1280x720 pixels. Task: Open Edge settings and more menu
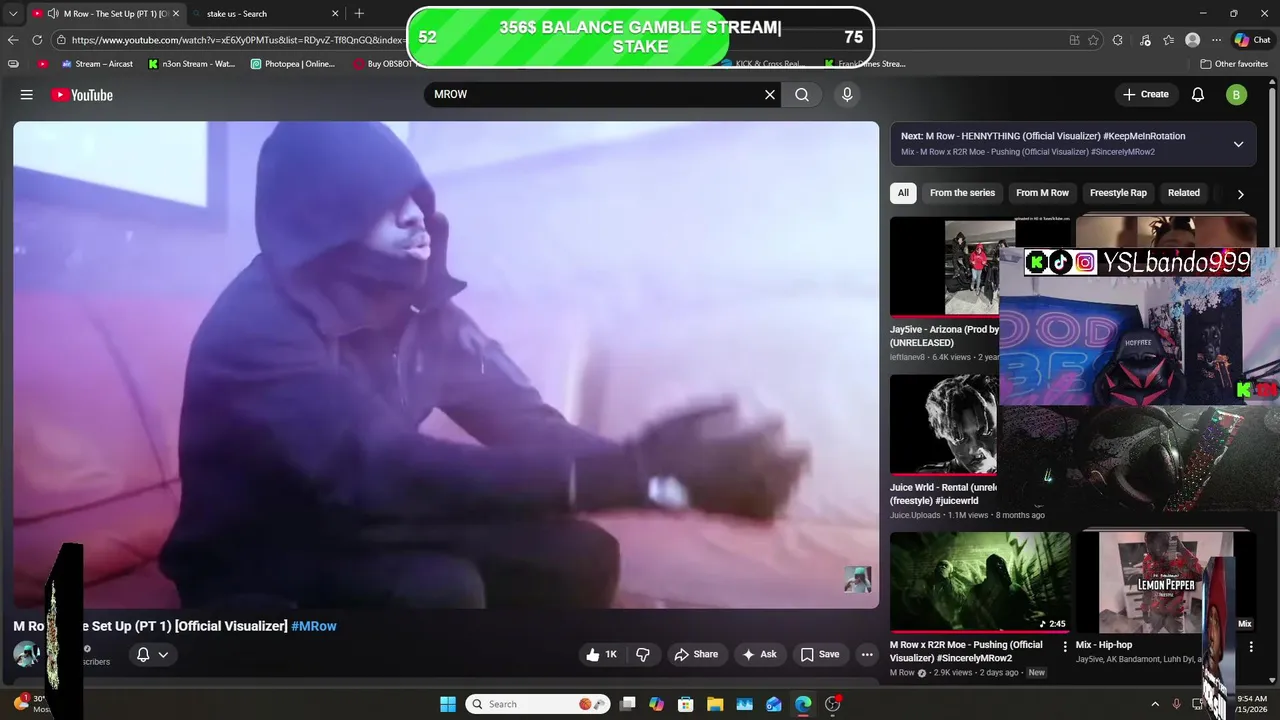coord(1216,40)
